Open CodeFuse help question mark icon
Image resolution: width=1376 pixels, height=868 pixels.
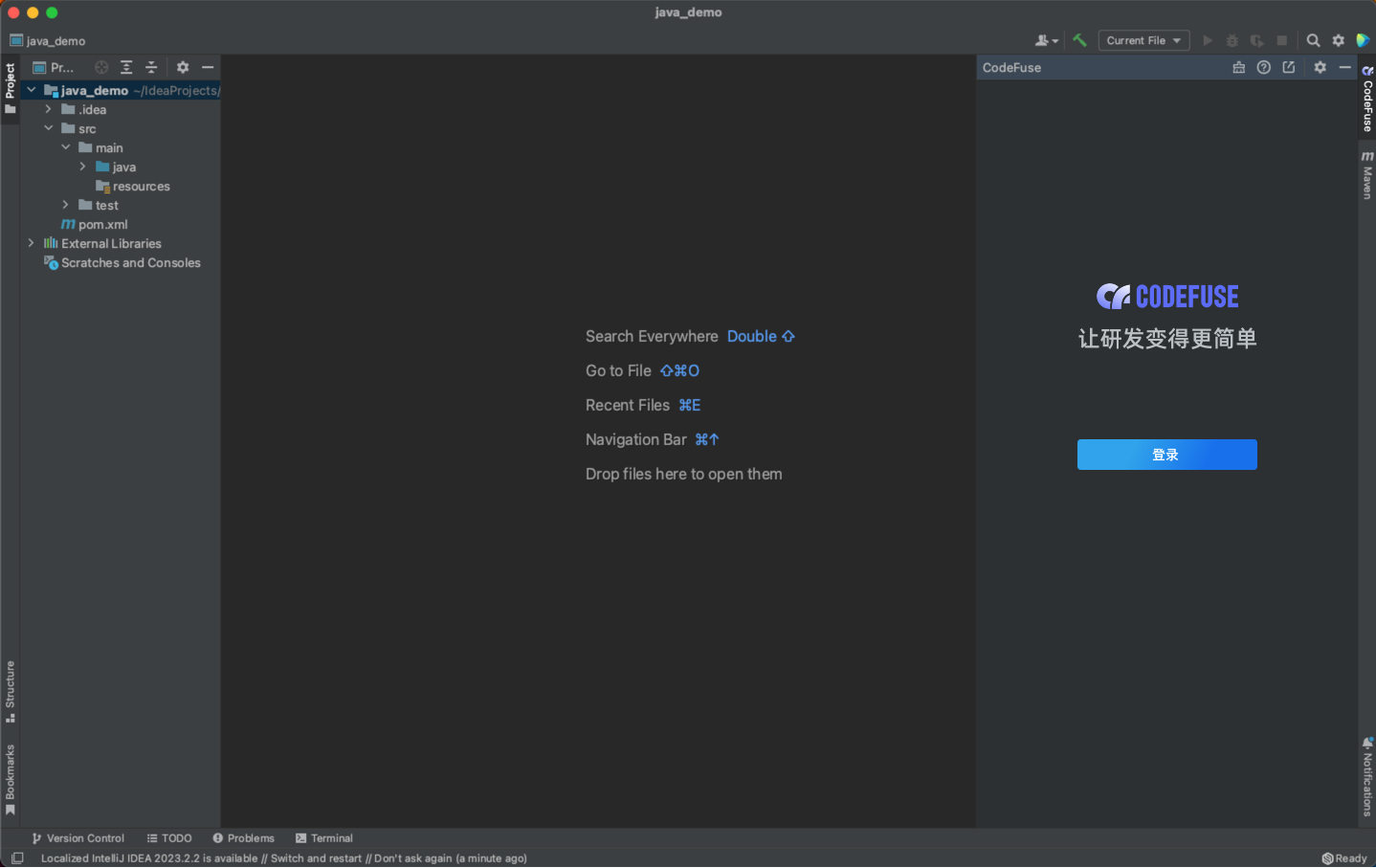coord(1264,67)
